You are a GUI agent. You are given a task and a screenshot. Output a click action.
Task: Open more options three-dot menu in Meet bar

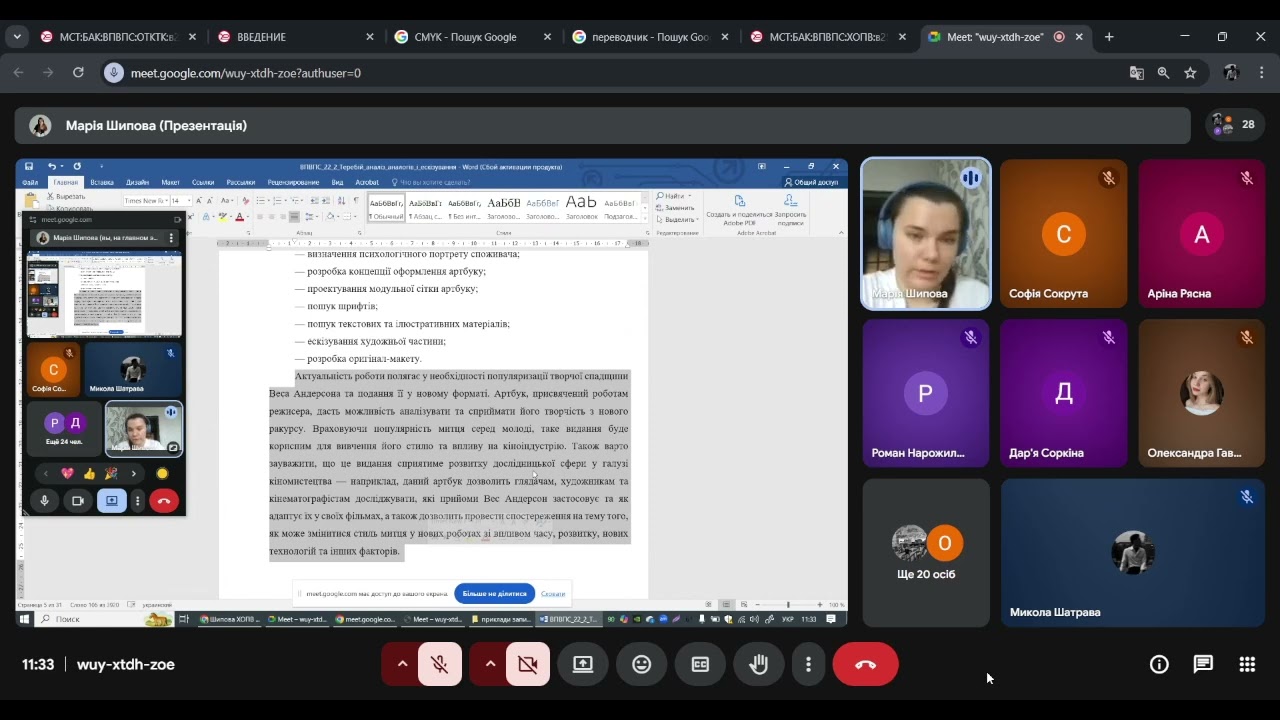[808, 664]
